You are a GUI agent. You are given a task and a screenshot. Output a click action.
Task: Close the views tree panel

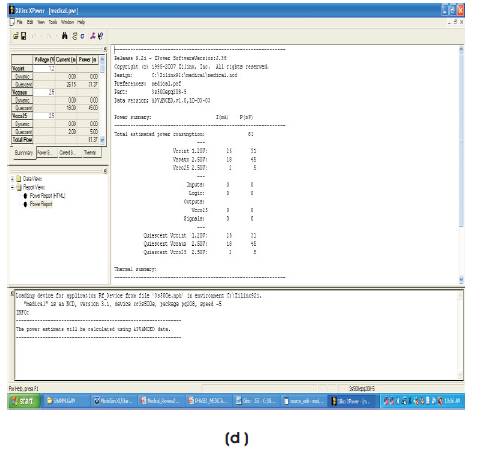[105, 171]
